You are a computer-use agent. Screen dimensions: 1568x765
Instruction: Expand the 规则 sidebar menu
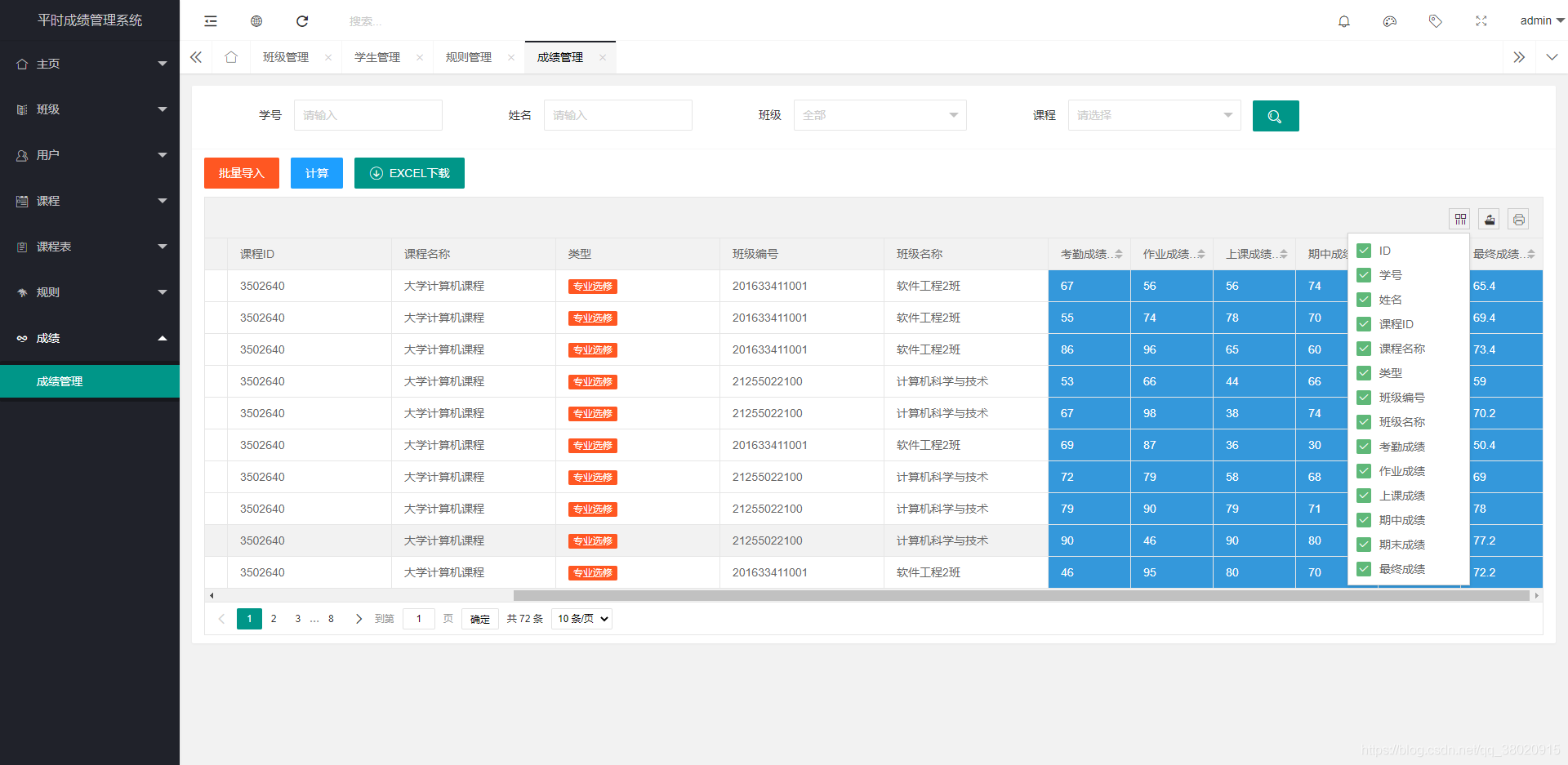(90, 292)
